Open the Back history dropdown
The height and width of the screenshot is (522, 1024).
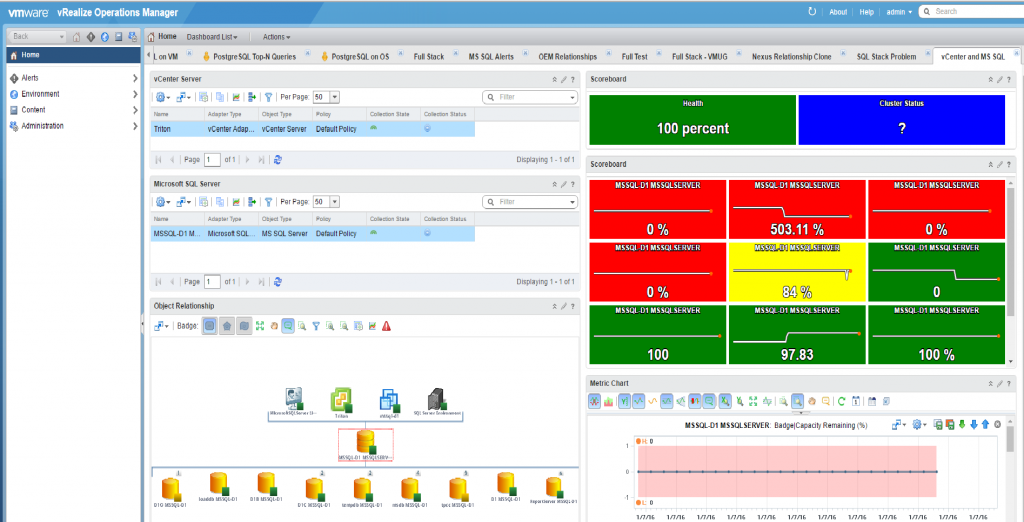click(62, 37)
